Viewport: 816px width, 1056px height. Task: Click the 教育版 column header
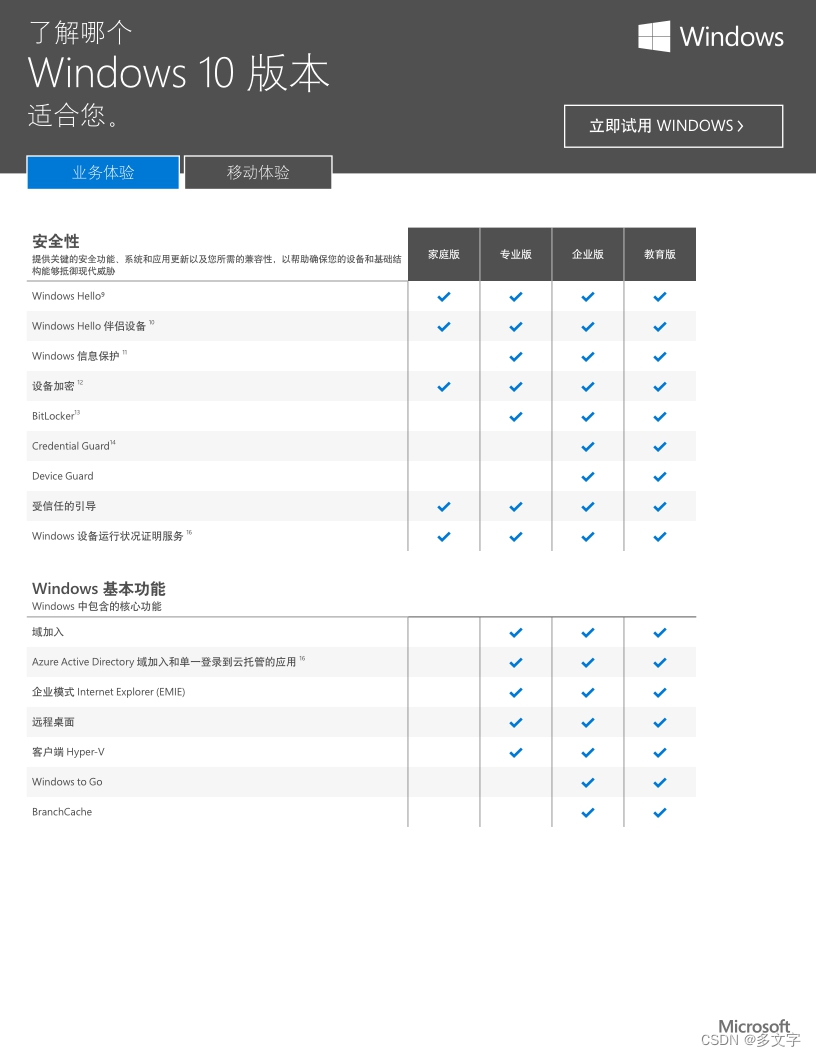coord(660,254)
